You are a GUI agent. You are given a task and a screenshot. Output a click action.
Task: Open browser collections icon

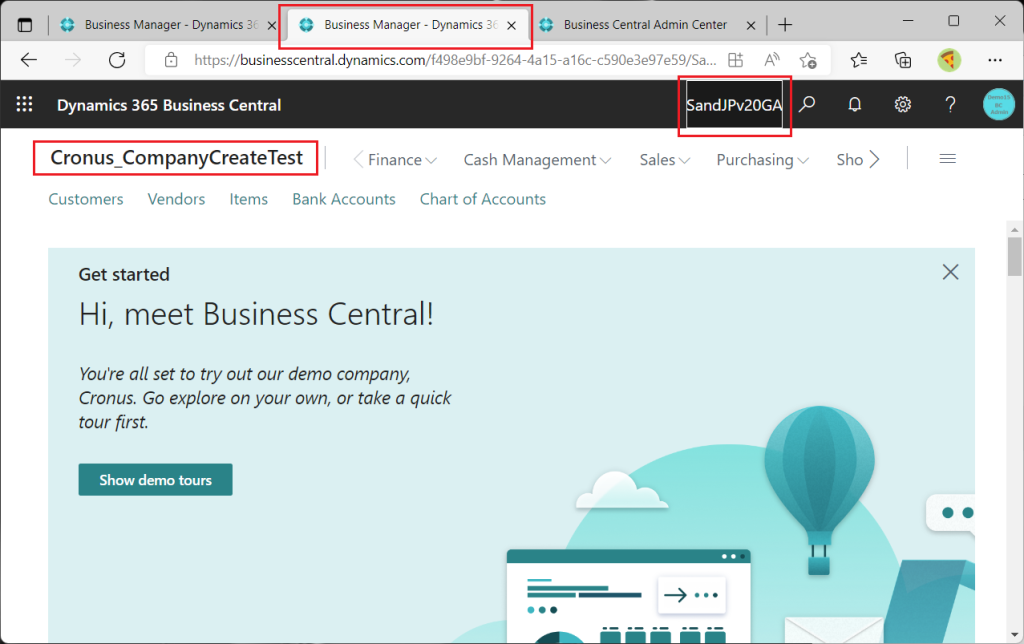point(903,60)
